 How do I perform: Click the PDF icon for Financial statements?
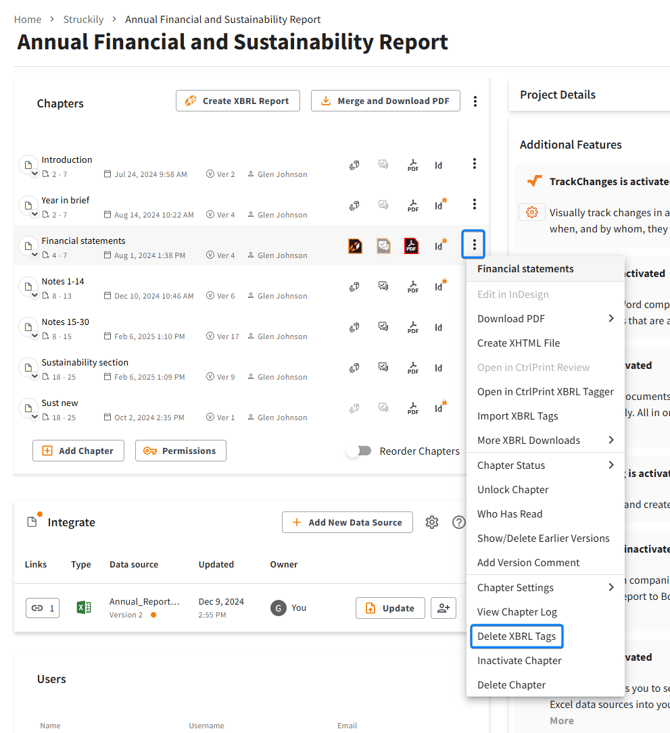pyautogui.click(x=411, y=246)
